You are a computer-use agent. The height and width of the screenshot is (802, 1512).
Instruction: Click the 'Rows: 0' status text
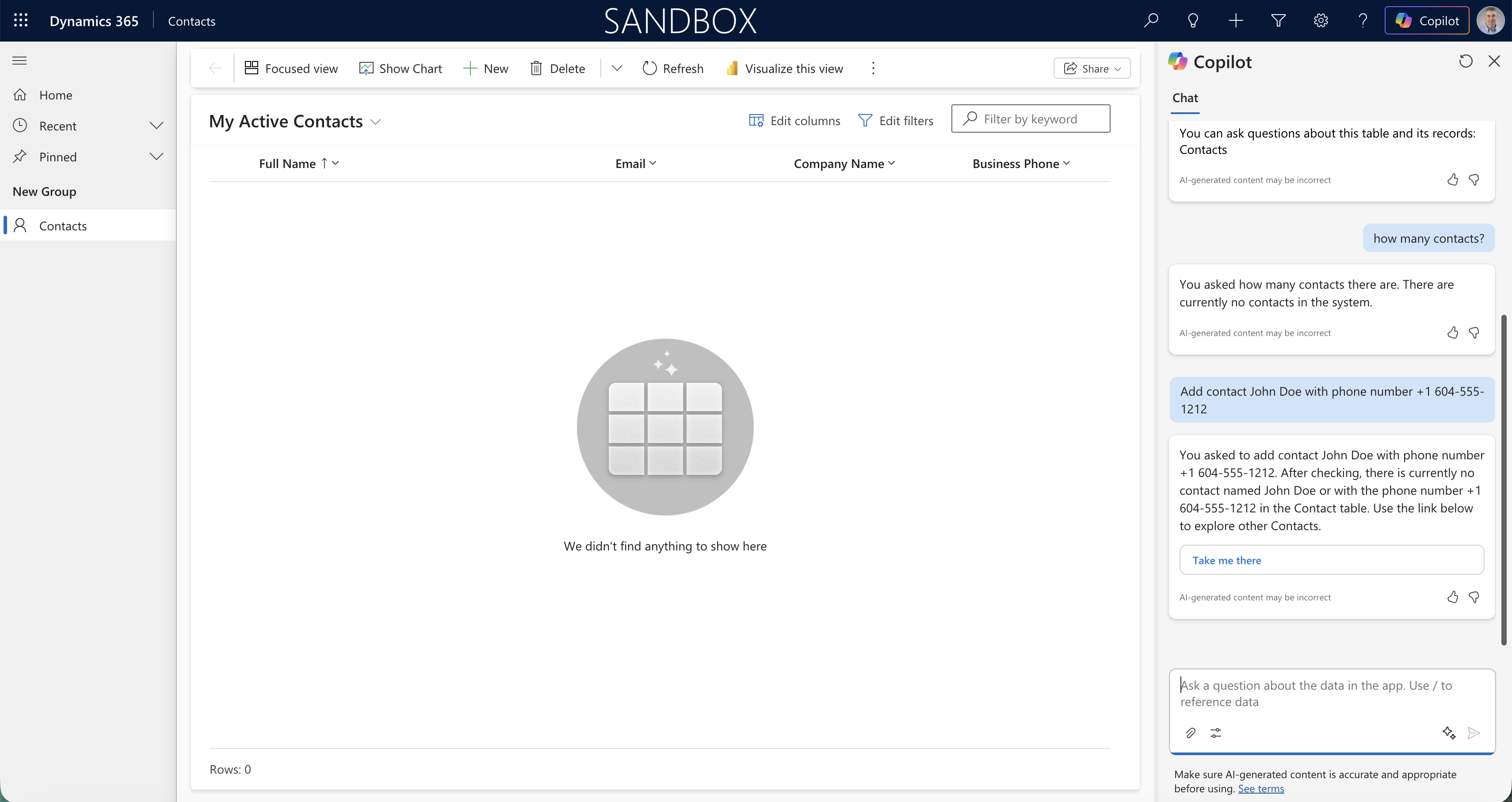pos(230,769)
